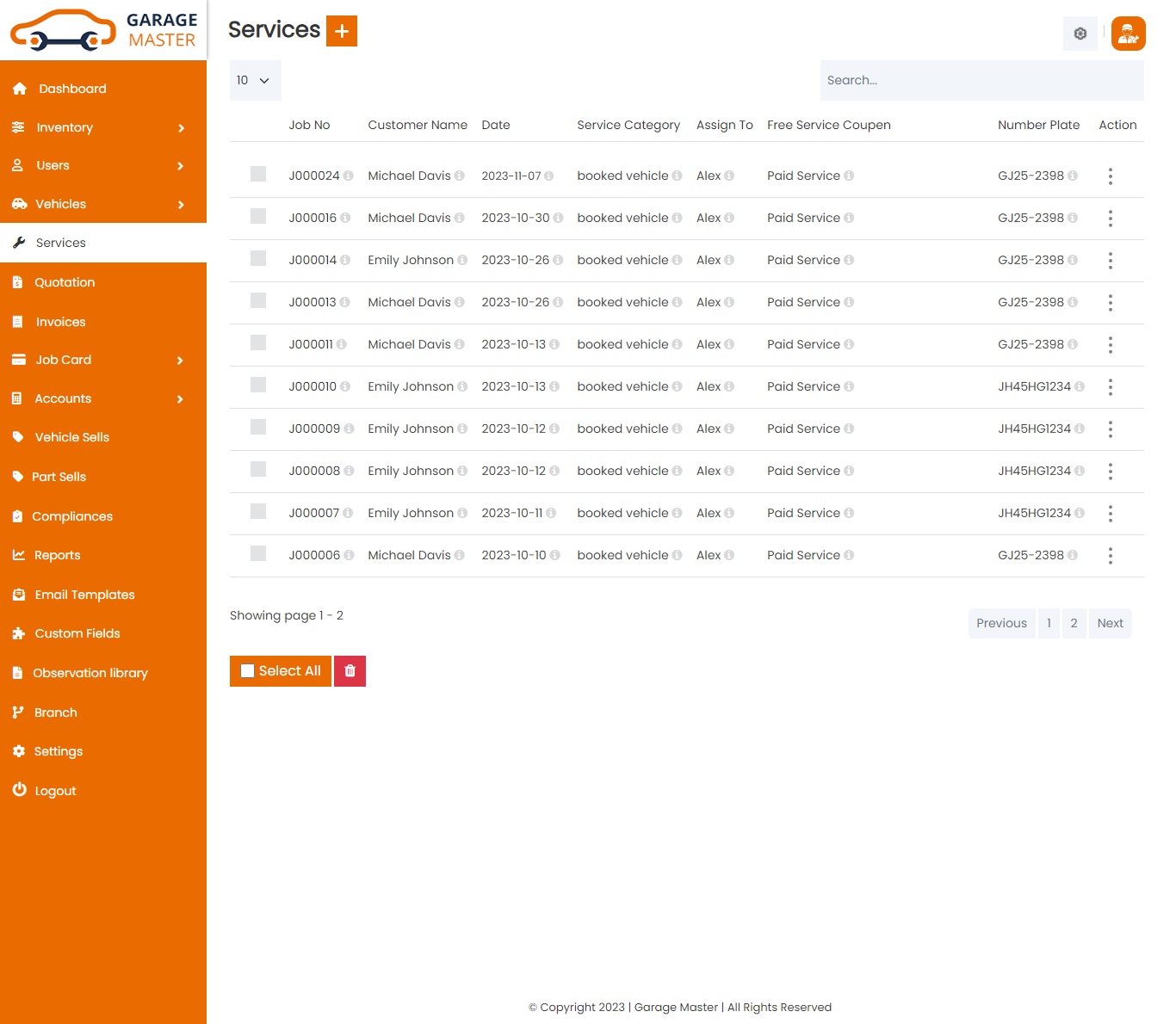The height and width of the screenshot is (1024, 1176).
Task: Click info icon beside date 2023-10-30
Action: 558,218
